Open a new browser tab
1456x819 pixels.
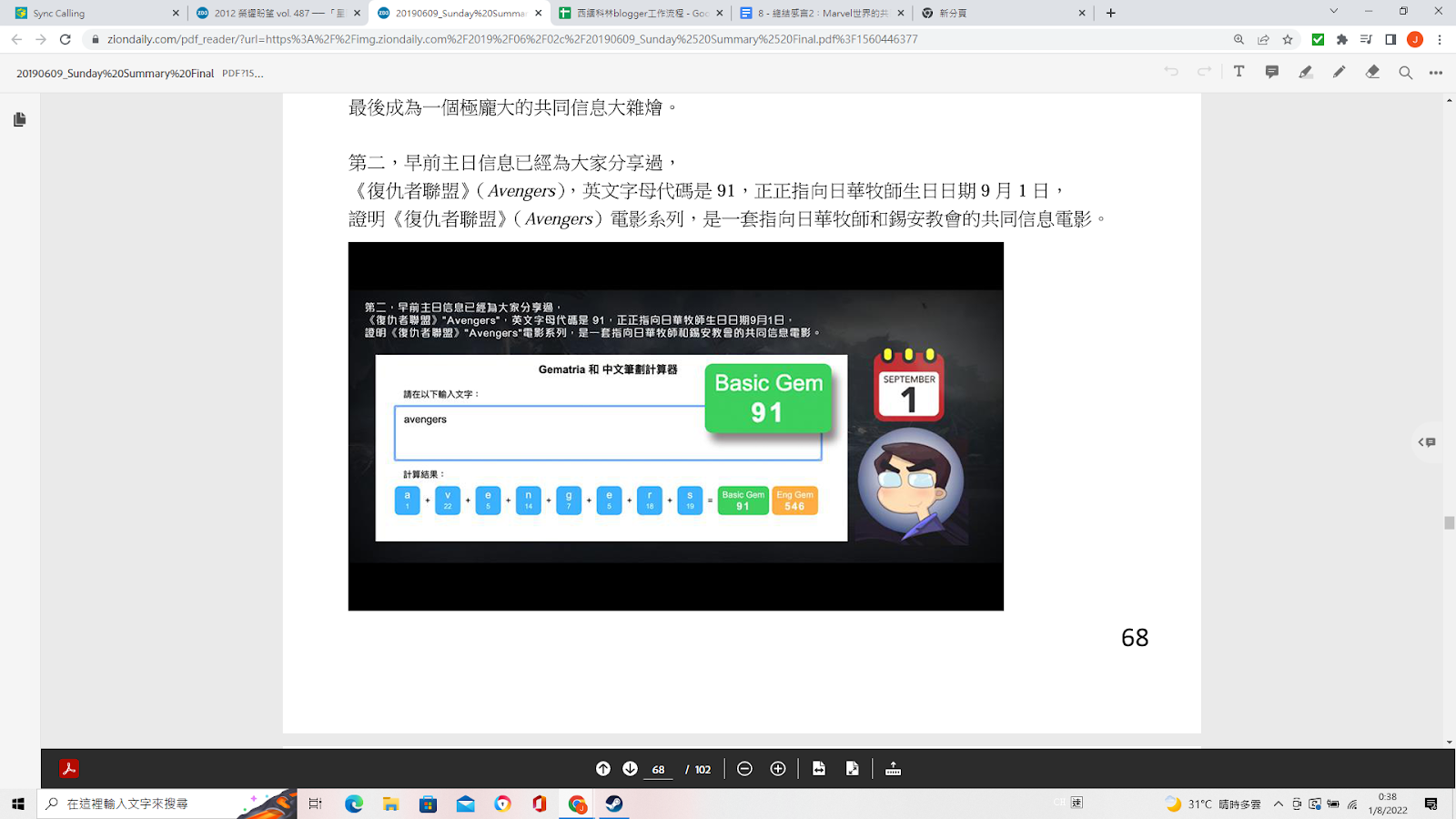point(1110,13)
